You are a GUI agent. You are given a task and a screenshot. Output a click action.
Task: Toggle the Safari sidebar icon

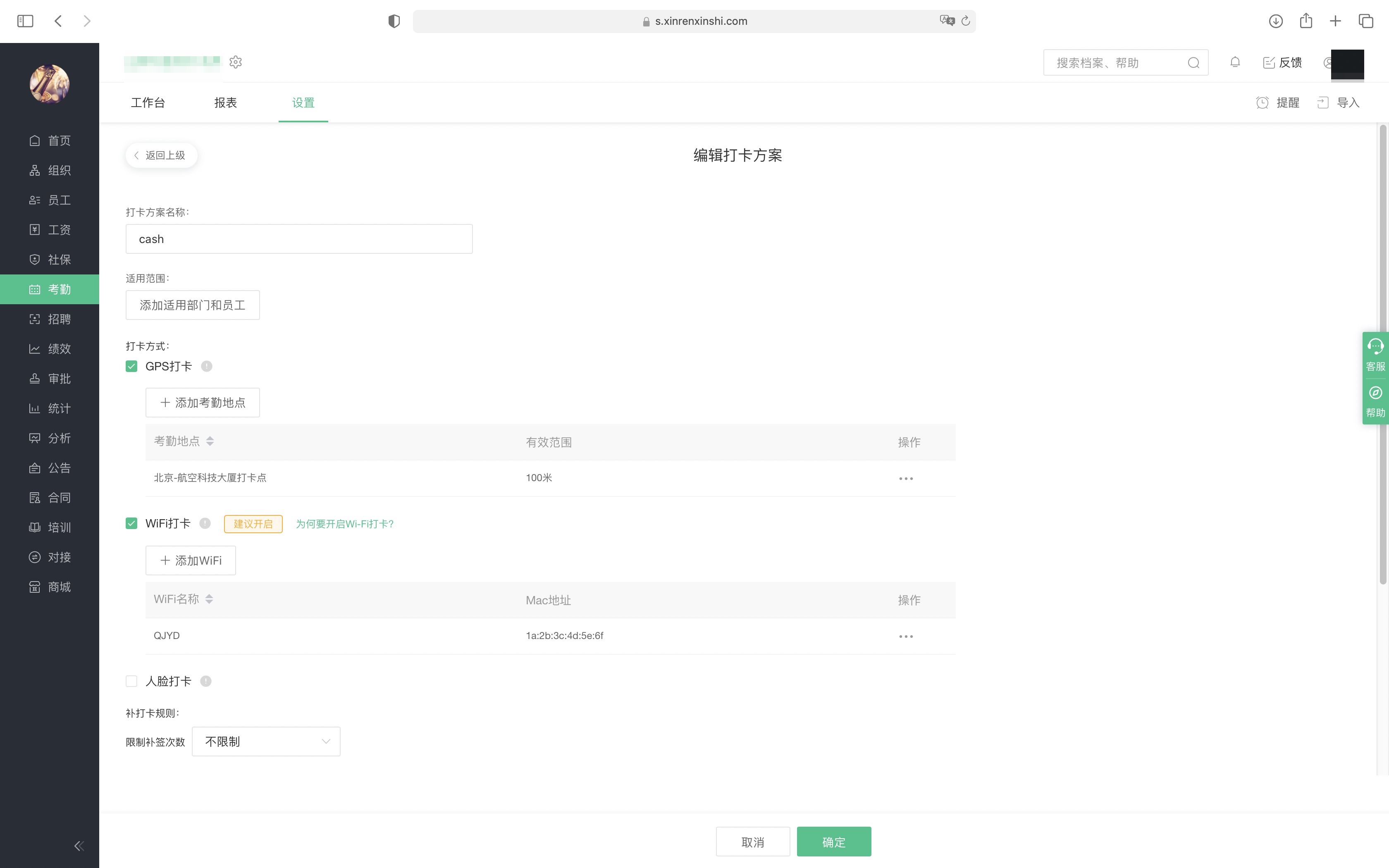(x=25, y=21)
